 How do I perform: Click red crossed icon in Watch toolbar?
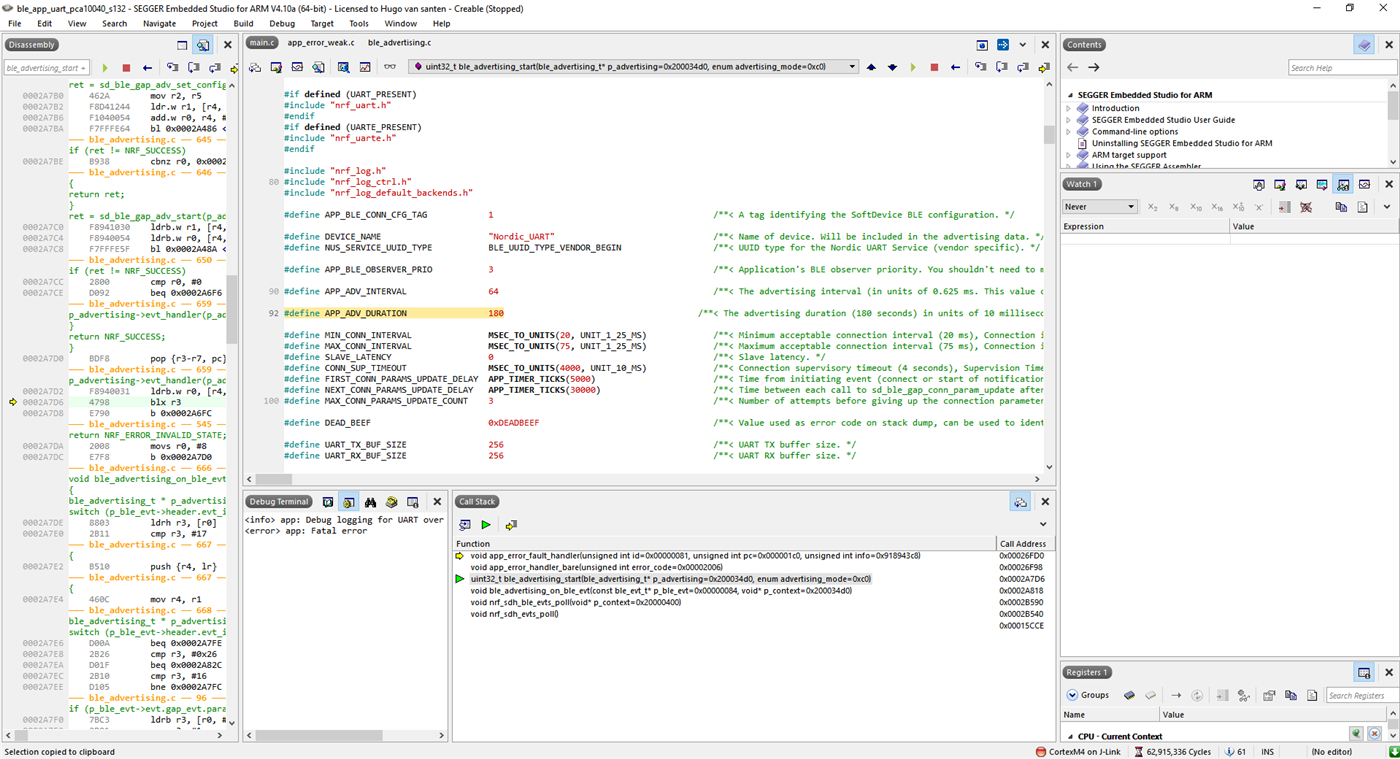point(1306,207)
